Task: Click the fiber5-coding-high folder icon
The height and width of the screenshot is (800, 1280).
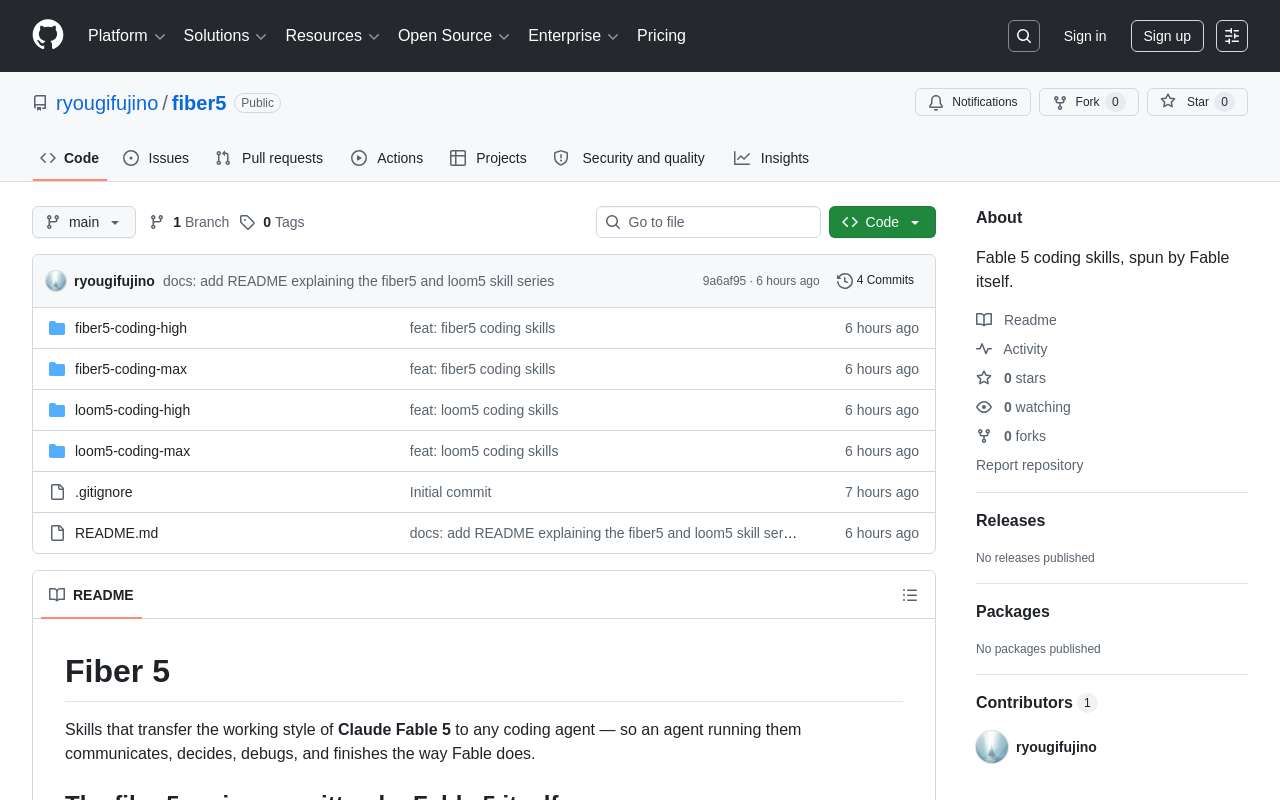Action: pos(57,328)
